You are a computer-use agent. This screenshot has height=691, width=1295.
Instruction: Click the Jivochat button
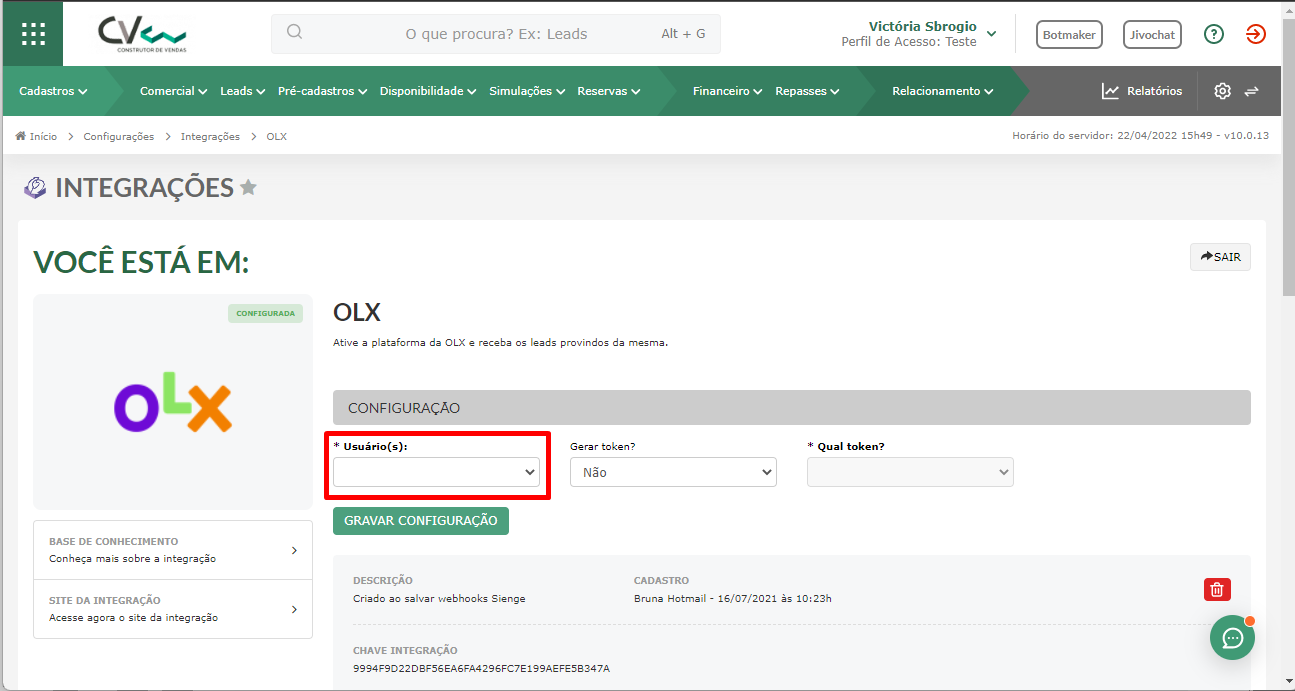pyautogui.click(x=1152, y=34)
